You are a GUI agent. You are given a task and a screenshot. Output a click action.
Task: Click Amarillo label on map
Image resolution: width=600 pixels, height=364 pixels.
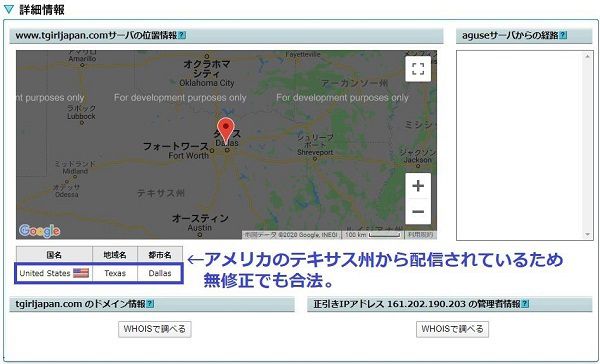coord(82,59)
